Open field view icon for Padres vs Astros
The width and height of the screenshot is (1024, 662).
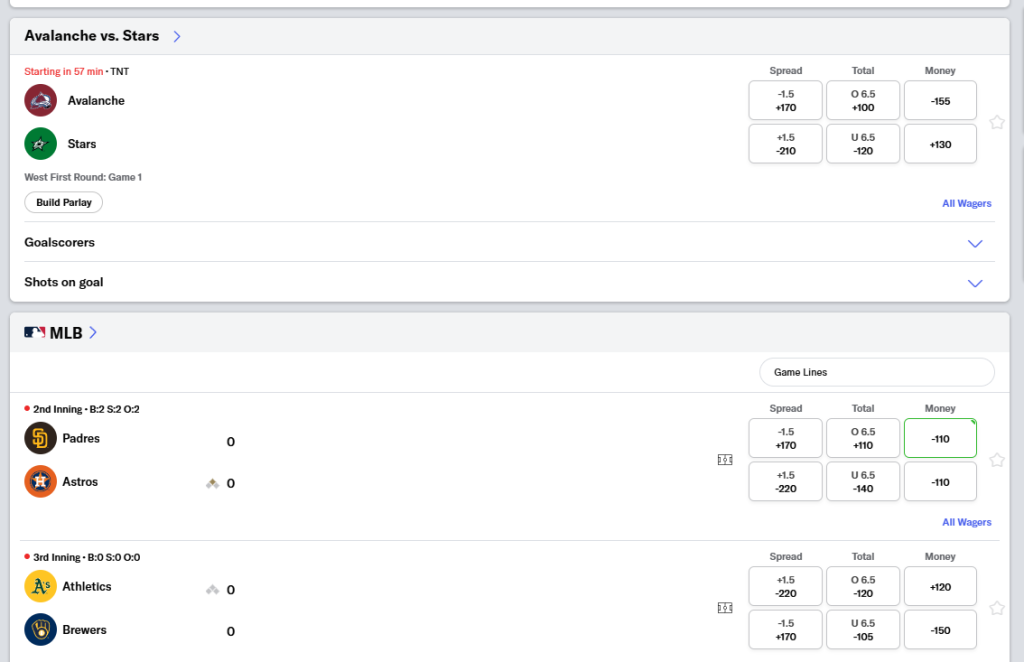(725, 460)
